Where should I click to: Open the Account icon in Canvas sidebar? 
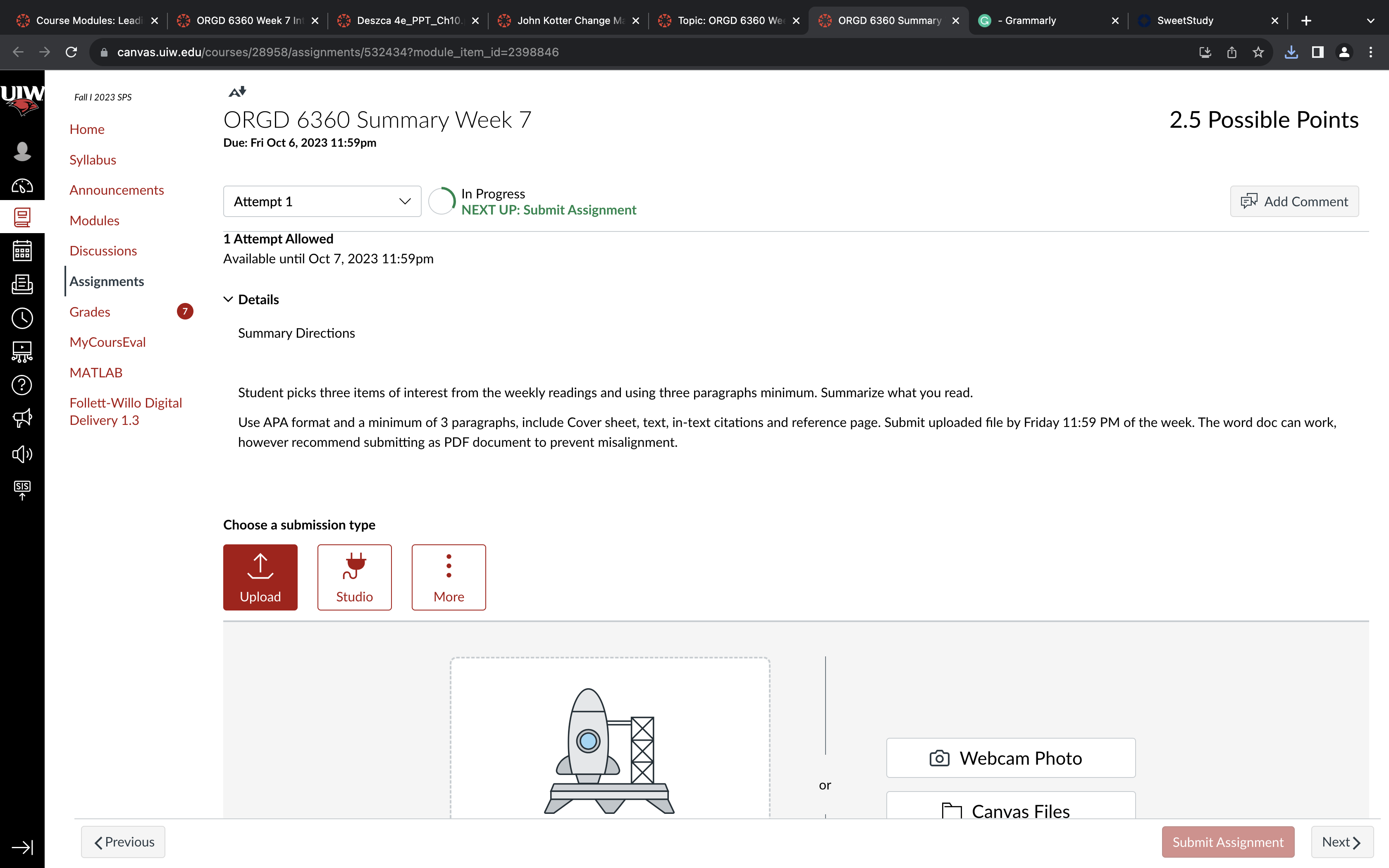[x=22, y=151]
